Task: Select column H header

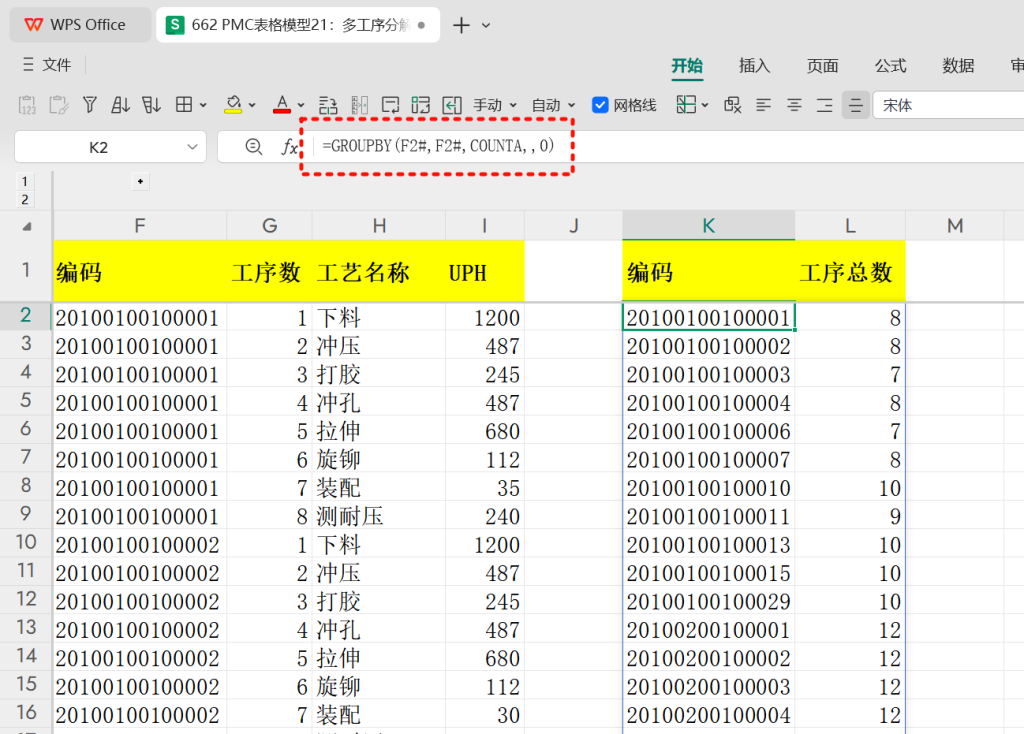Action: tap(379, 226)
